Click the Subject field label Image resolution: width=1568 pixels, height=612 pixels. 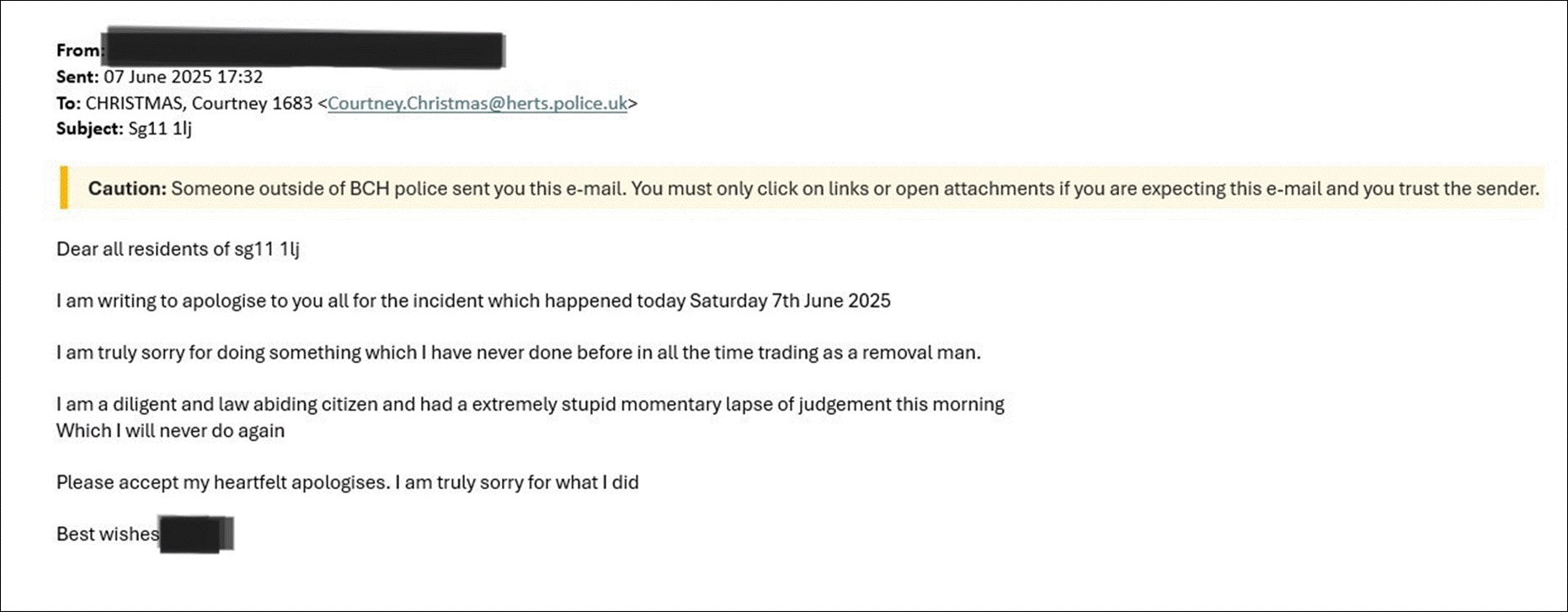(90, 129)
